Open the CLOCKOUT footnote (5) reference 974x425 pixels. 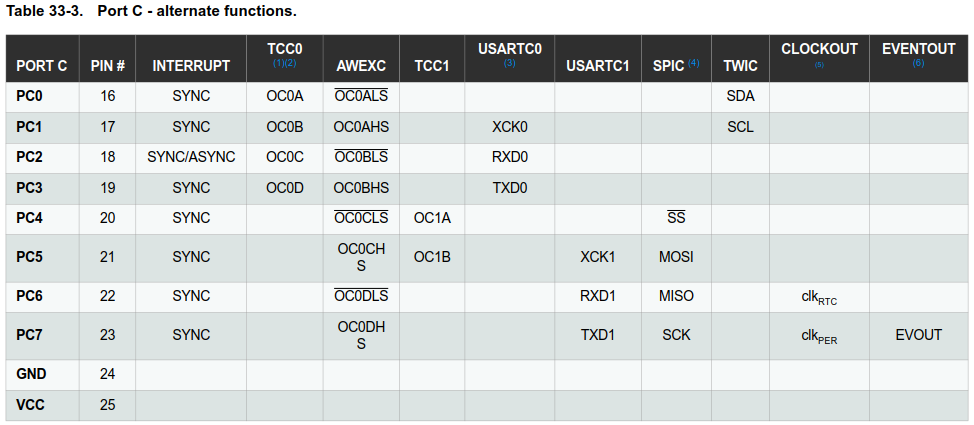point(819,64)
